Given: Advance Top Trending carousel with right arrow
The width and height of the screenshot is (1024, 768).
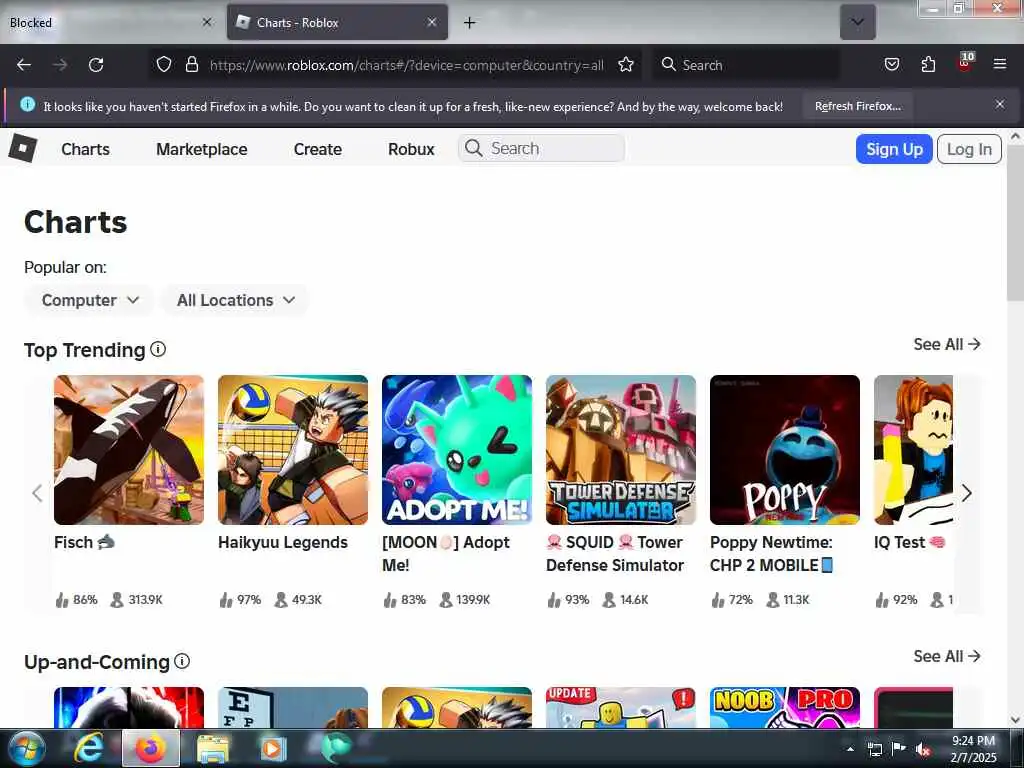Looking at the screenshot, I should [x=967, y=493].
